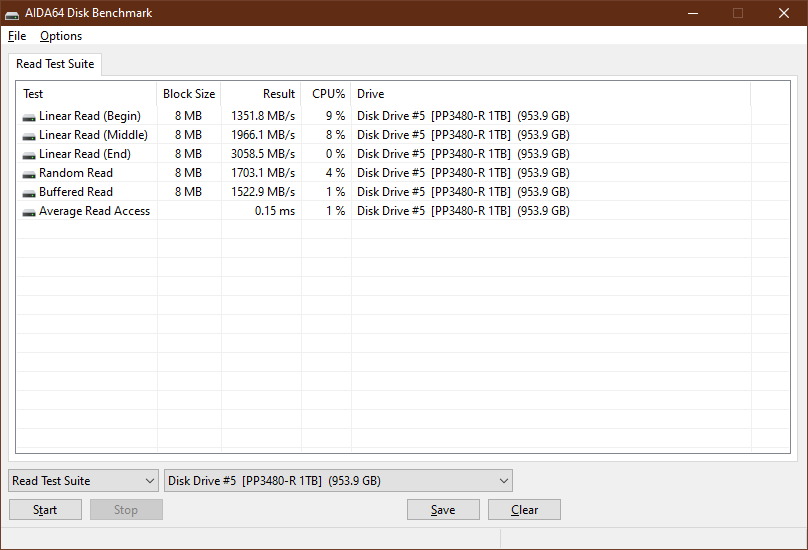Screen dimensions: 808x550
Task: Sort by the Test column header
Action: coord(87,94)
